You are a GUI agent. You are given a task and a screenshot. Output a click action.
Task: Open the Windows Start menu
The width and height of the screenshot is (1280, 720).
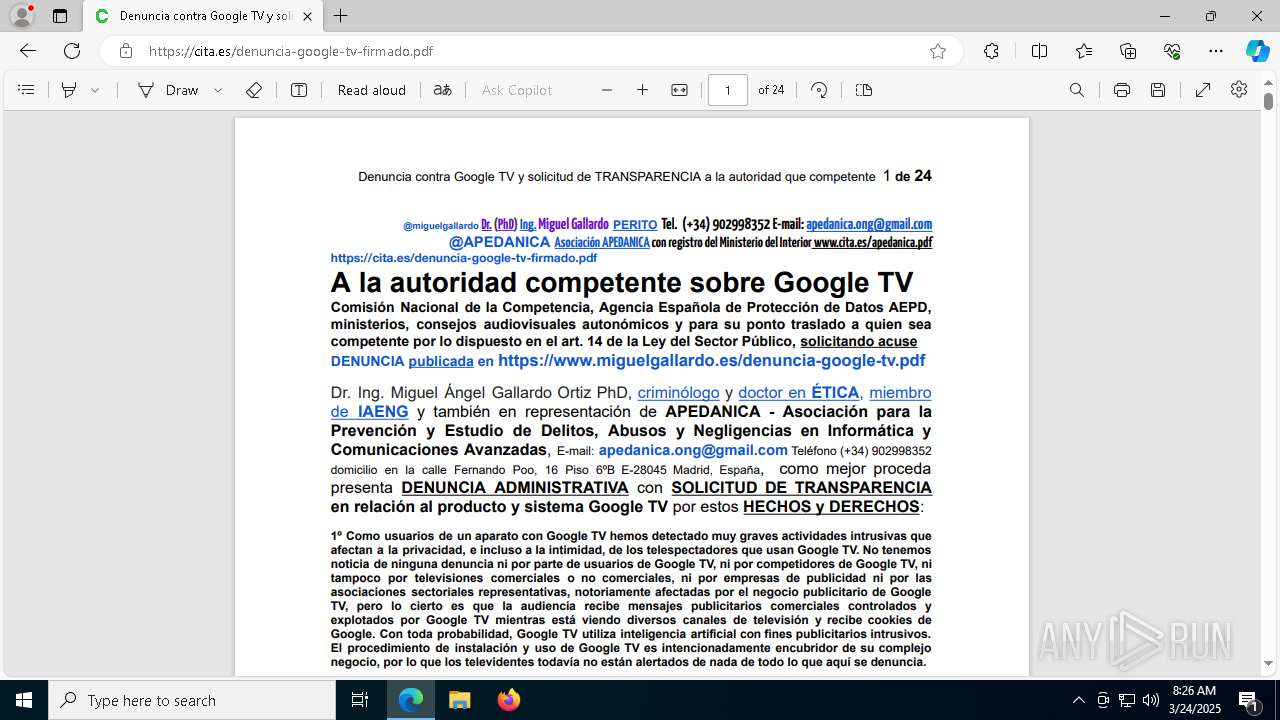point(24,700)
